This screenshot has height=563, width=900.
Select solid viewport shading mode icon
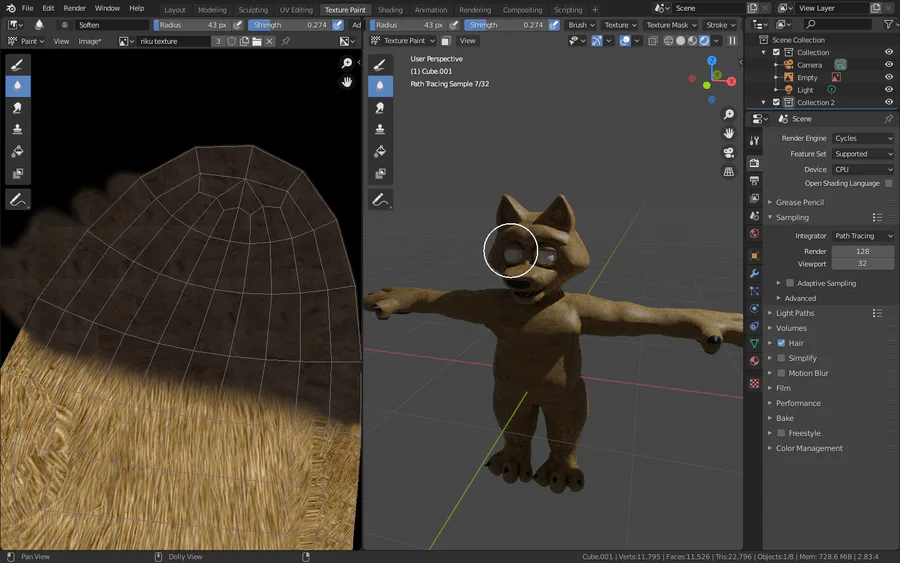coord(680,41)
